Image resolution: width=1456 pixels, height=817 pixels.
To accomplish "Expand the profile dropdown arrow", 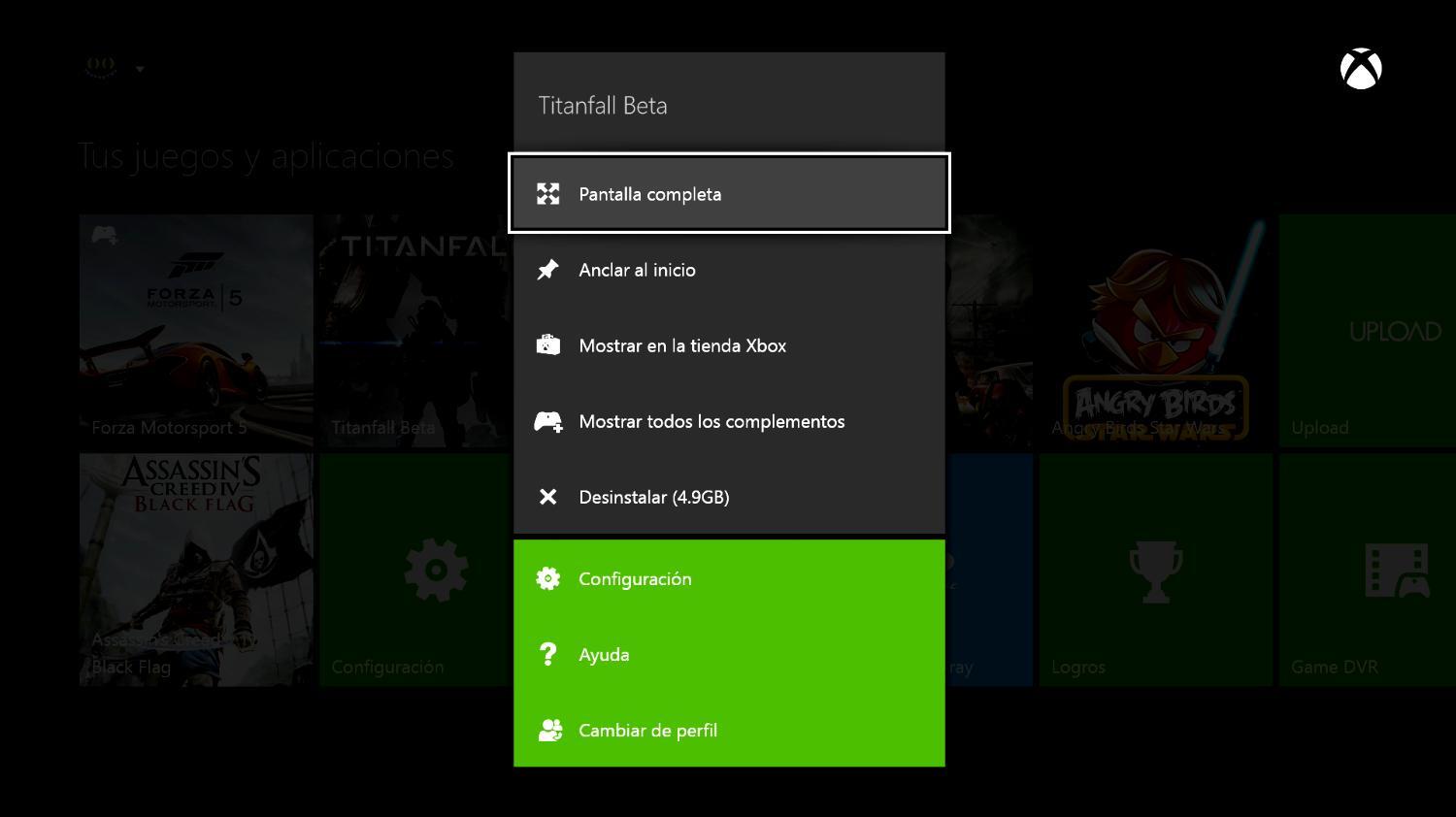I will click(x=140, y=69).
